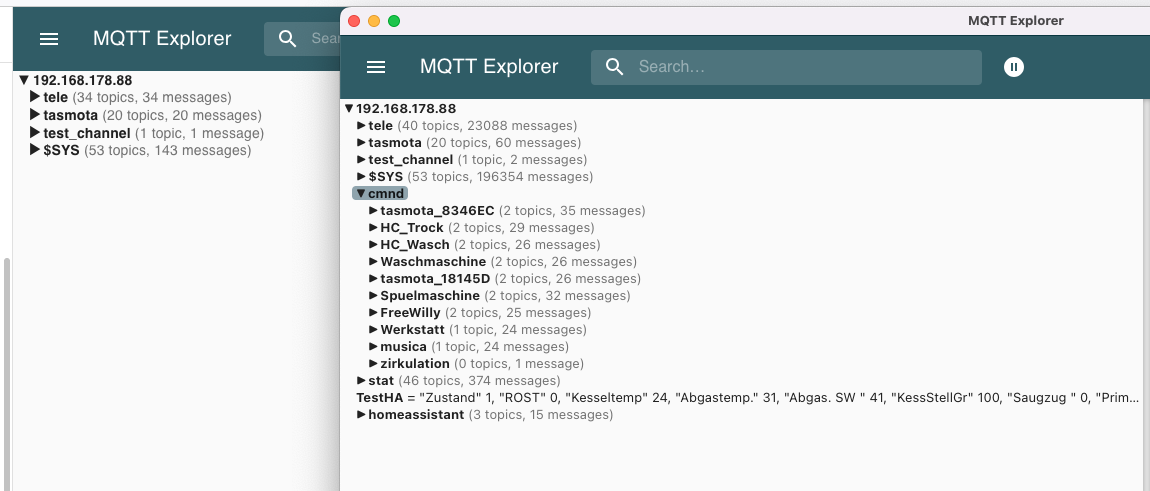Collapse the cmnd topic tree node

(x=361, y=193)
